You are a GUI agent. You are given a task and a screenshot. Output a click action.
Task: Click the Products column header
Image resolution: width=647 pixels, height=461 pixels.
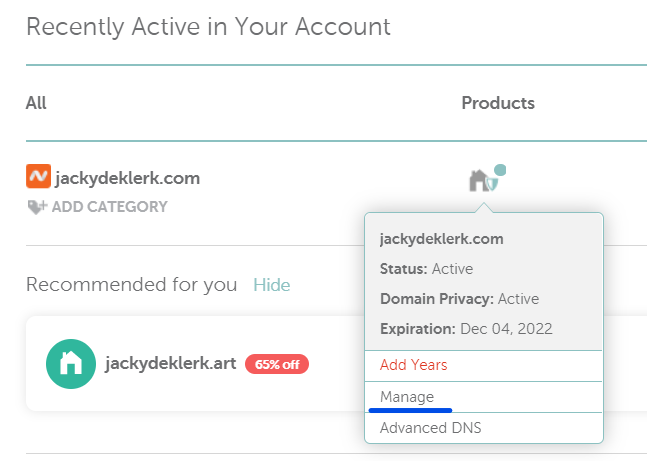(x=498, y=103)
